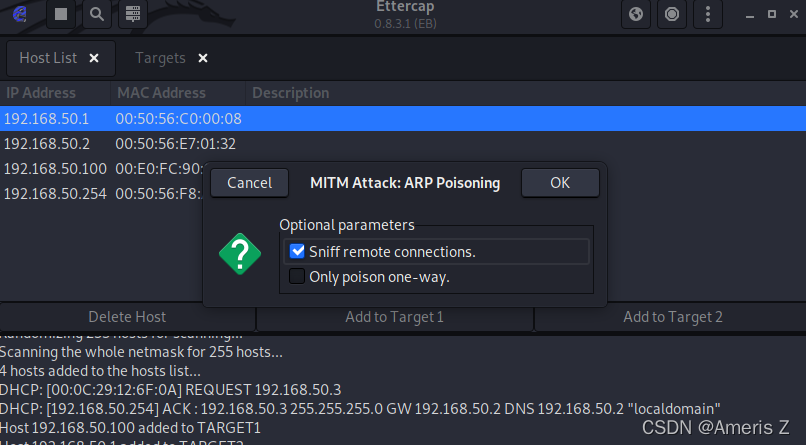Click log line 'Host 192.168.50.100 added to TARGET1'
806x445 pixels.
pyautogui.click(x=130, y=428)
